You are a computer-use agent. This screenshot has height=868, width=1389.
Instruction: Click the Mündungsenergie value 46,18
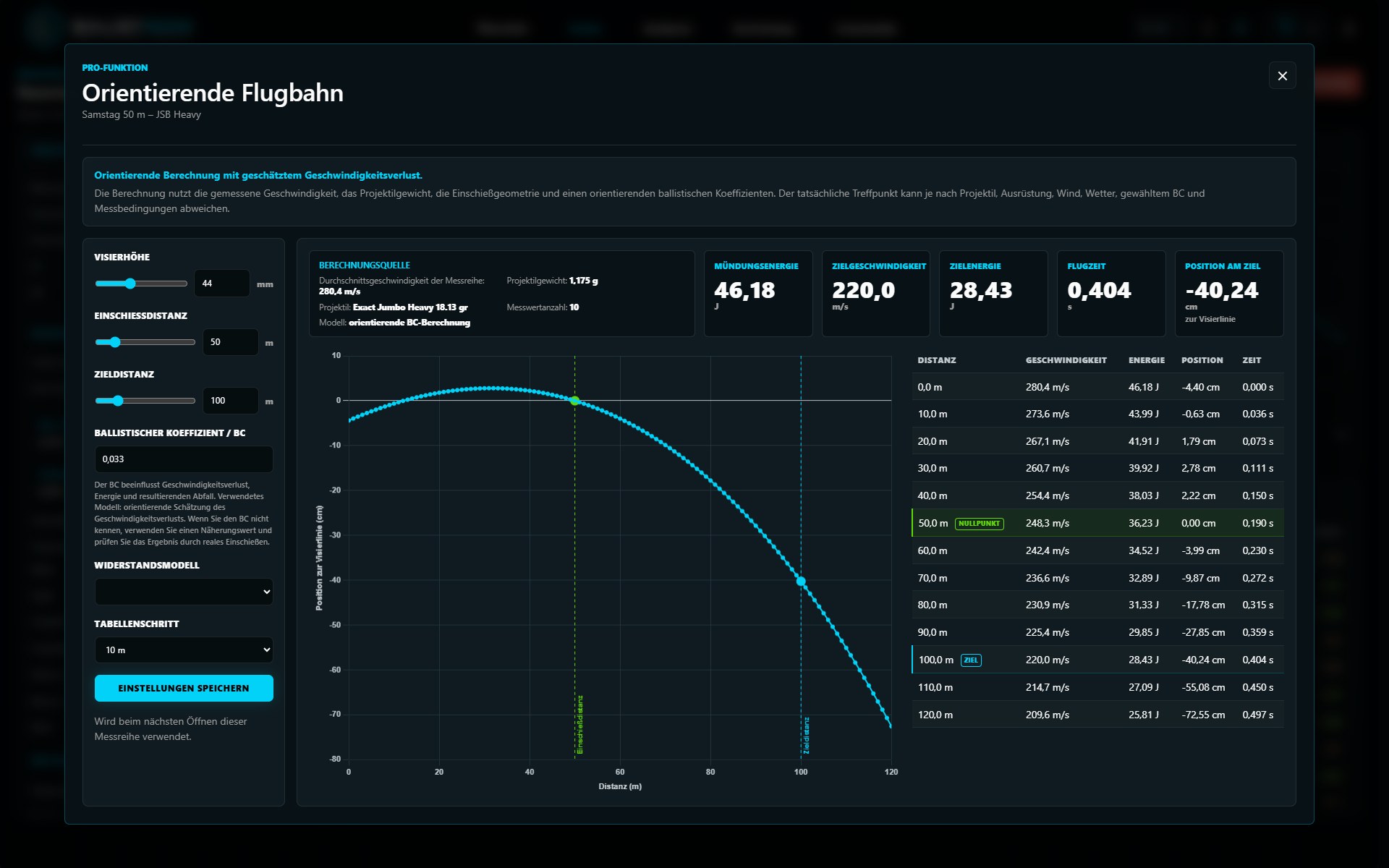pyautogui.click(x=744, y=291)
